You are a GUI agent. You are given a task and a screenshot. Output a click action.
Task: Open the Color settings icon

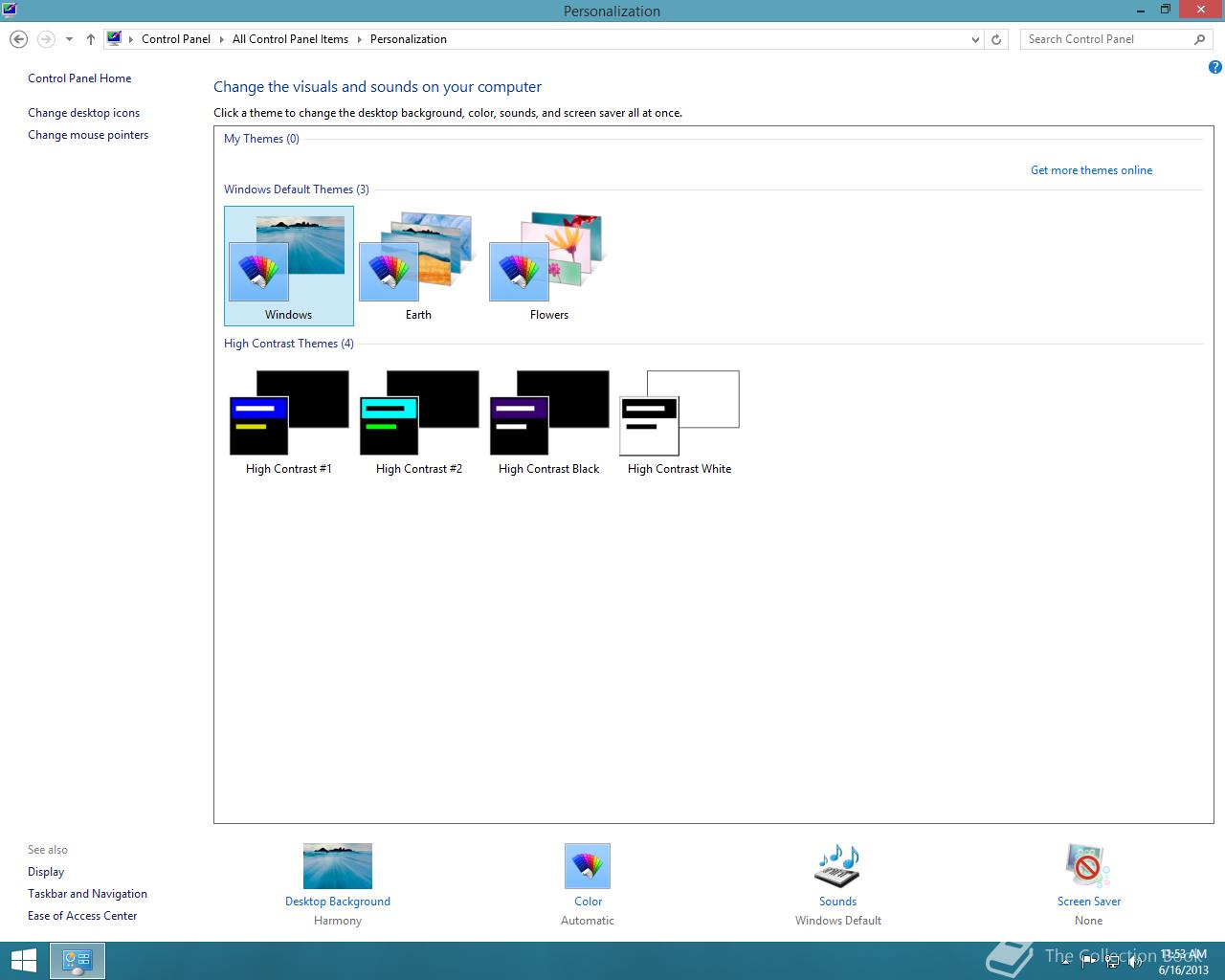coord(588,866)
